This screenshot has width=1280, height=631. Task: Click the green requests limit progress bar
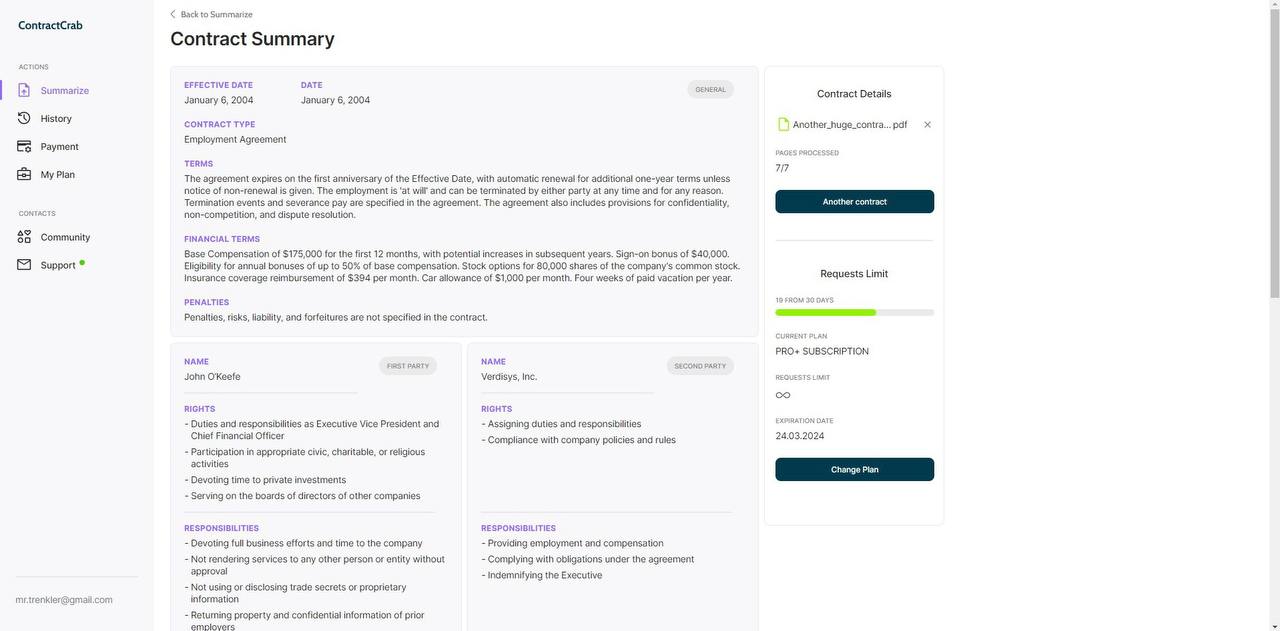pos(825,313)
